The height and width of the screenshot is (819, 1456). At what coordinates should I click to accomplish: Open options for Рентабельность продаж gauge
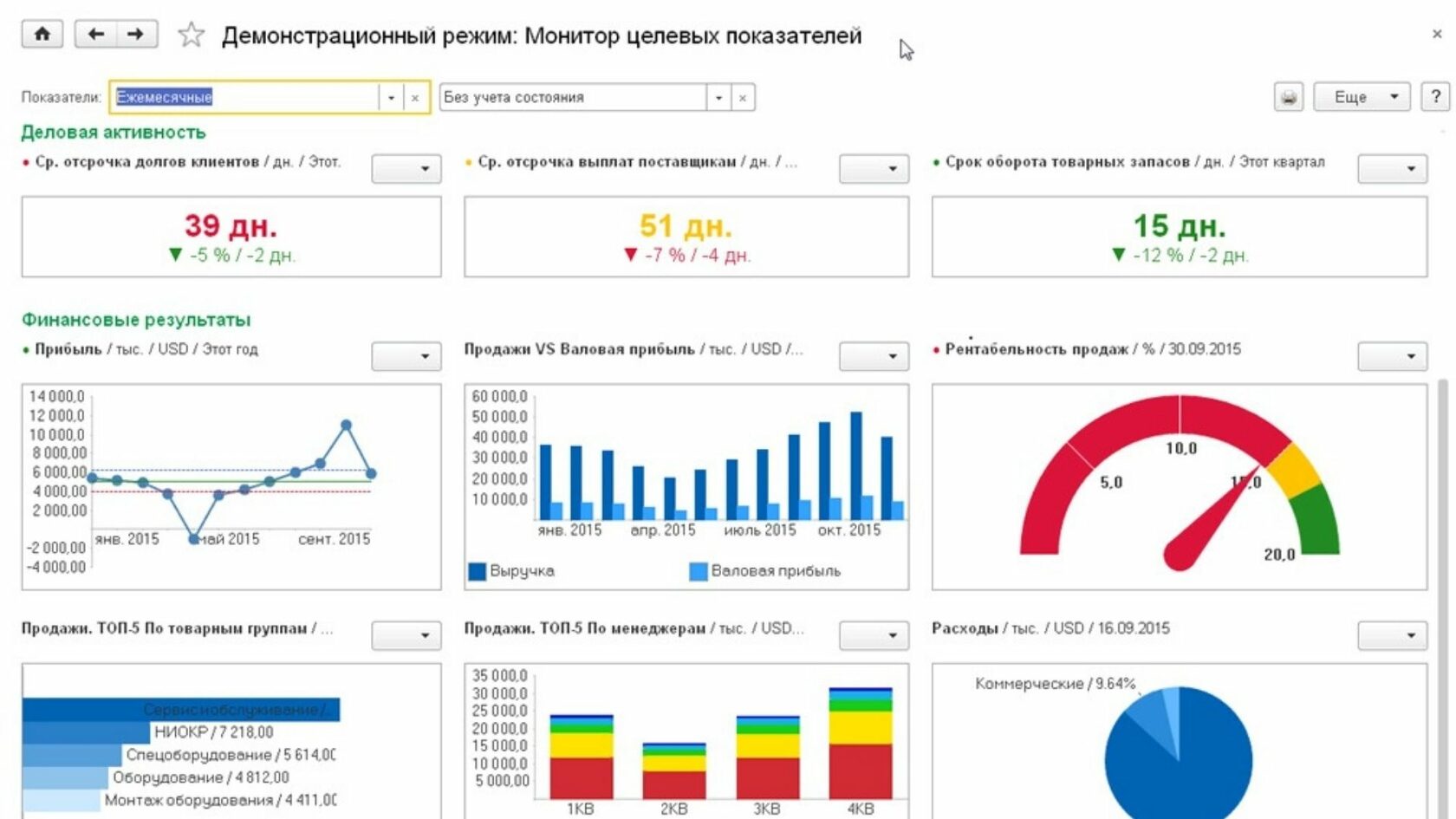point(1392,355)
